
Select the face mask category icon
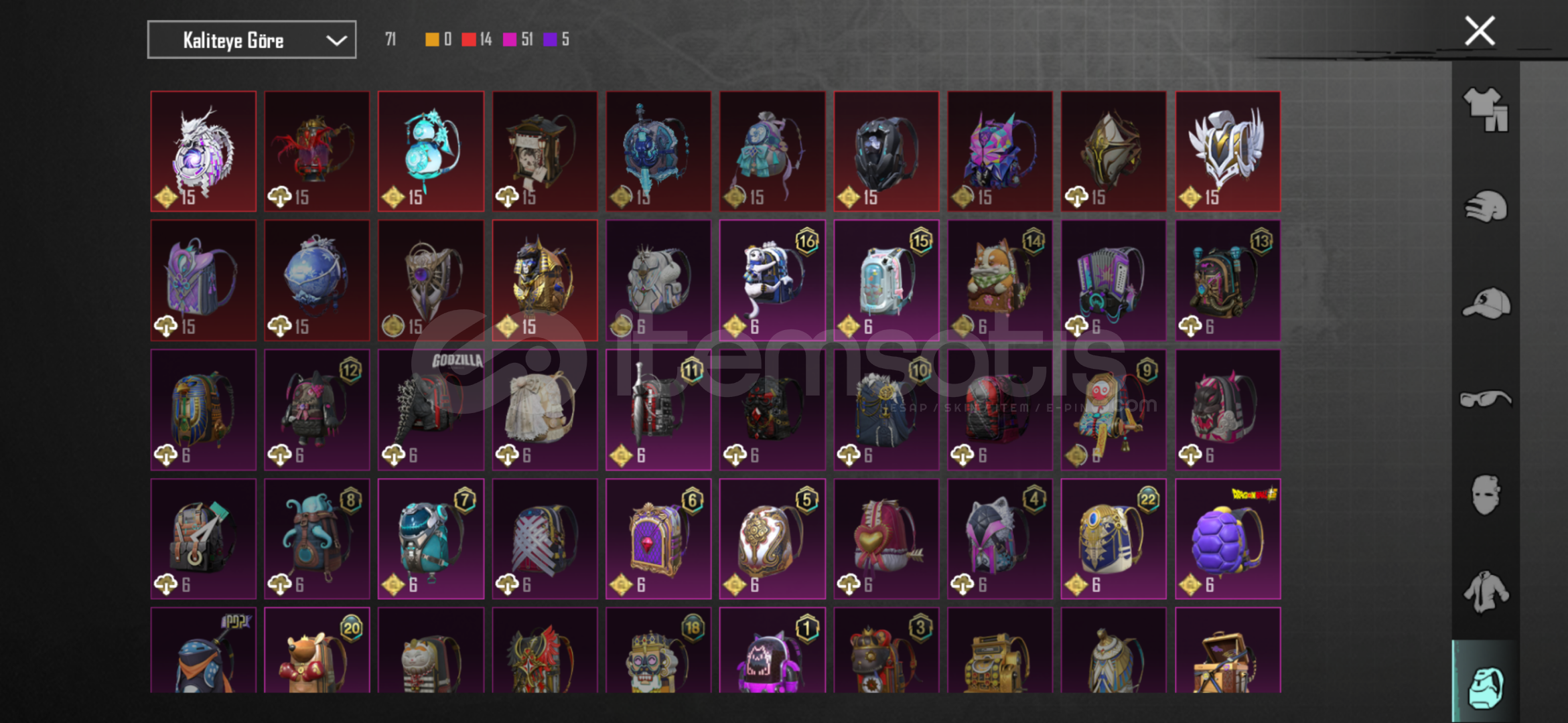click(x=1486, y=495)
